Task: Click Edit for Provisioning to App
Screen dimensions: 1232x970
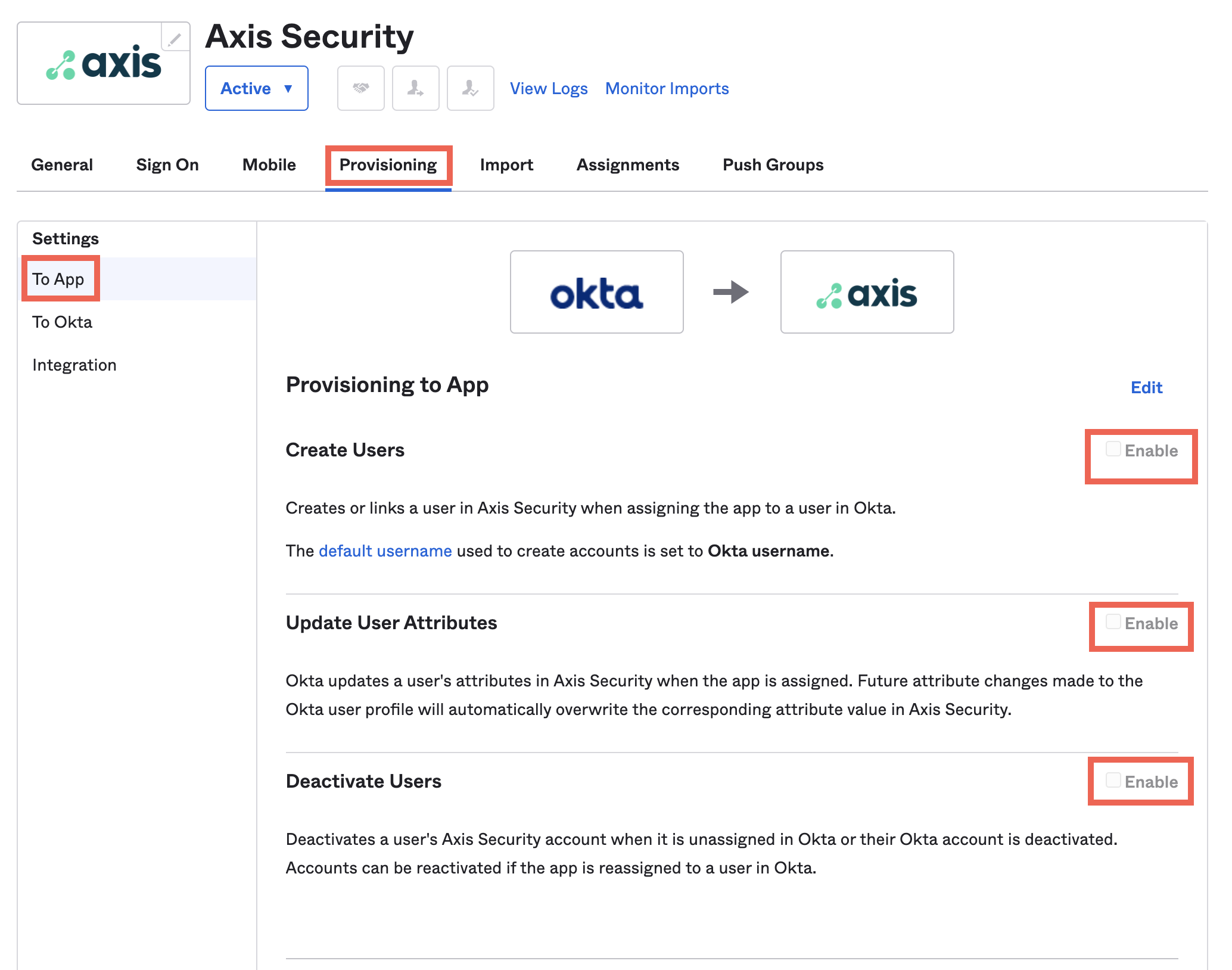Action: [x=1146, y=388]
